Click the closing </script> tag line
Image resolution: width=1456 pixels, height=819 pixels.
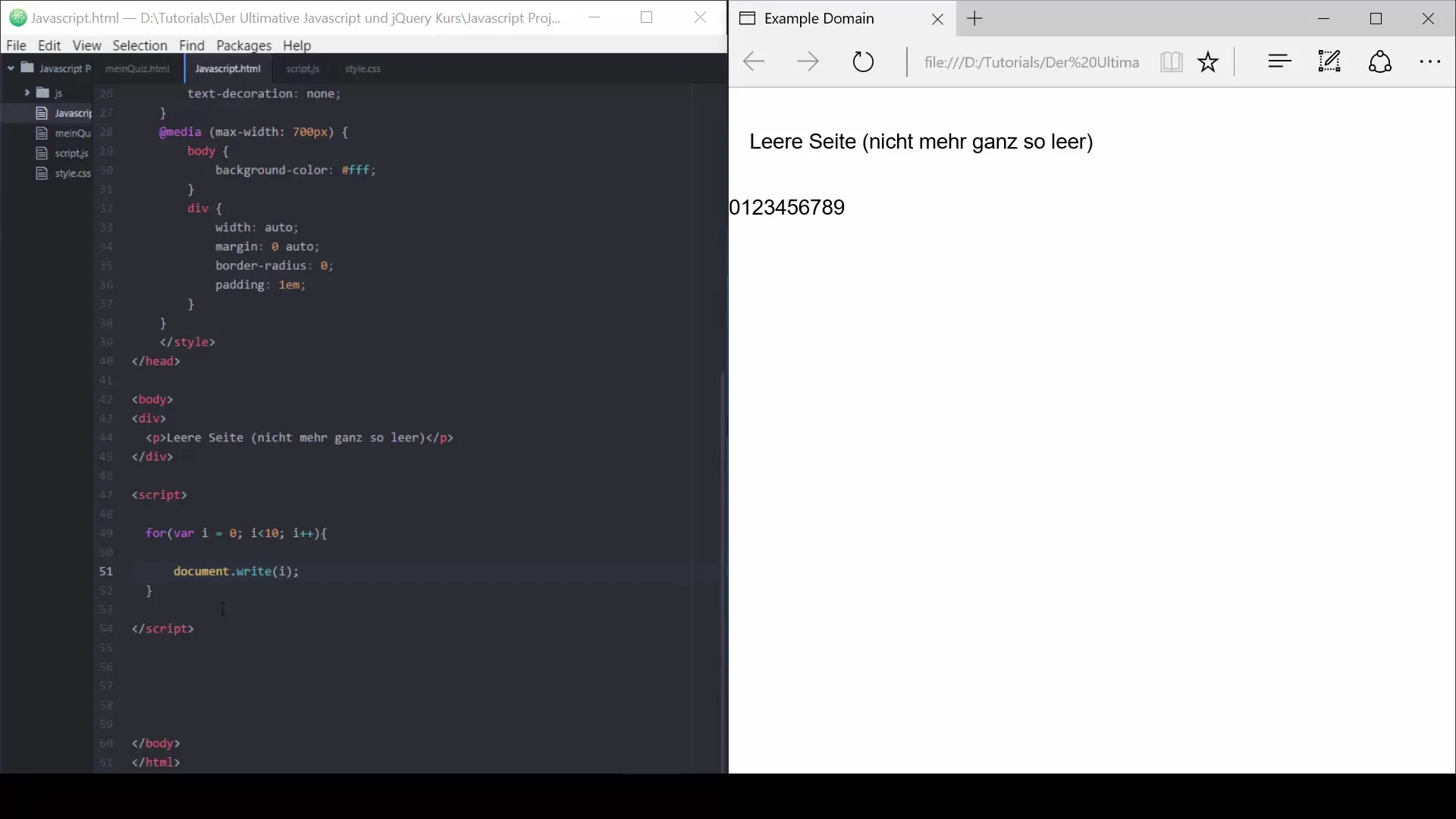coord(163,629)
